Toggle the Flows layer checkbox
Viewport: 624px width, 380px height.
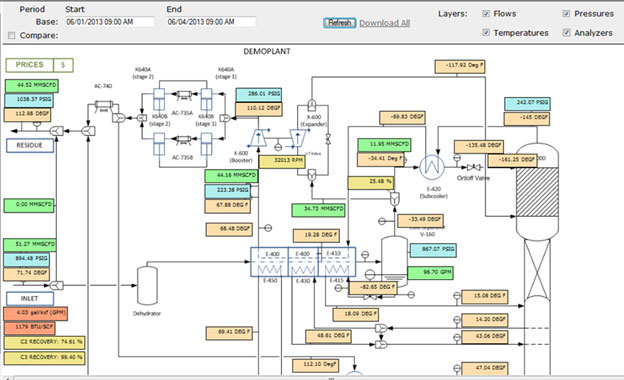486,14
